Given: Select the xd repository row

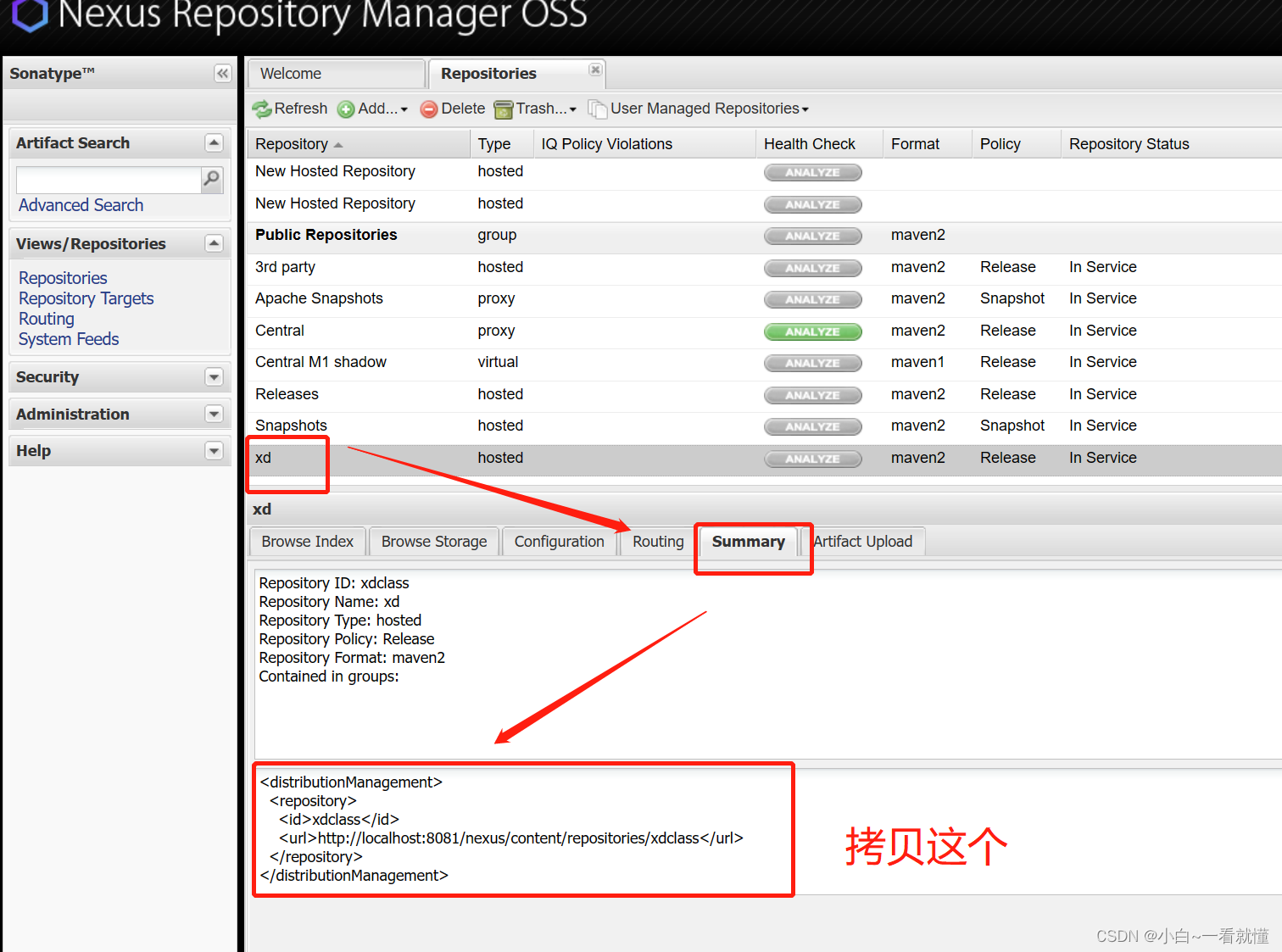Looking at the screenshot, I should [764, 459].
